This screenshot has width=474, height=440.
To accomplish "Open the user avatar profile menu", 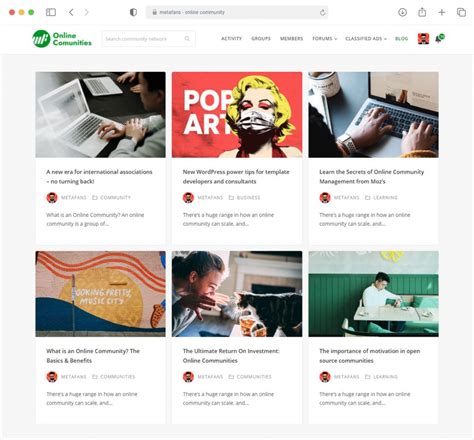I will (423, 39).
